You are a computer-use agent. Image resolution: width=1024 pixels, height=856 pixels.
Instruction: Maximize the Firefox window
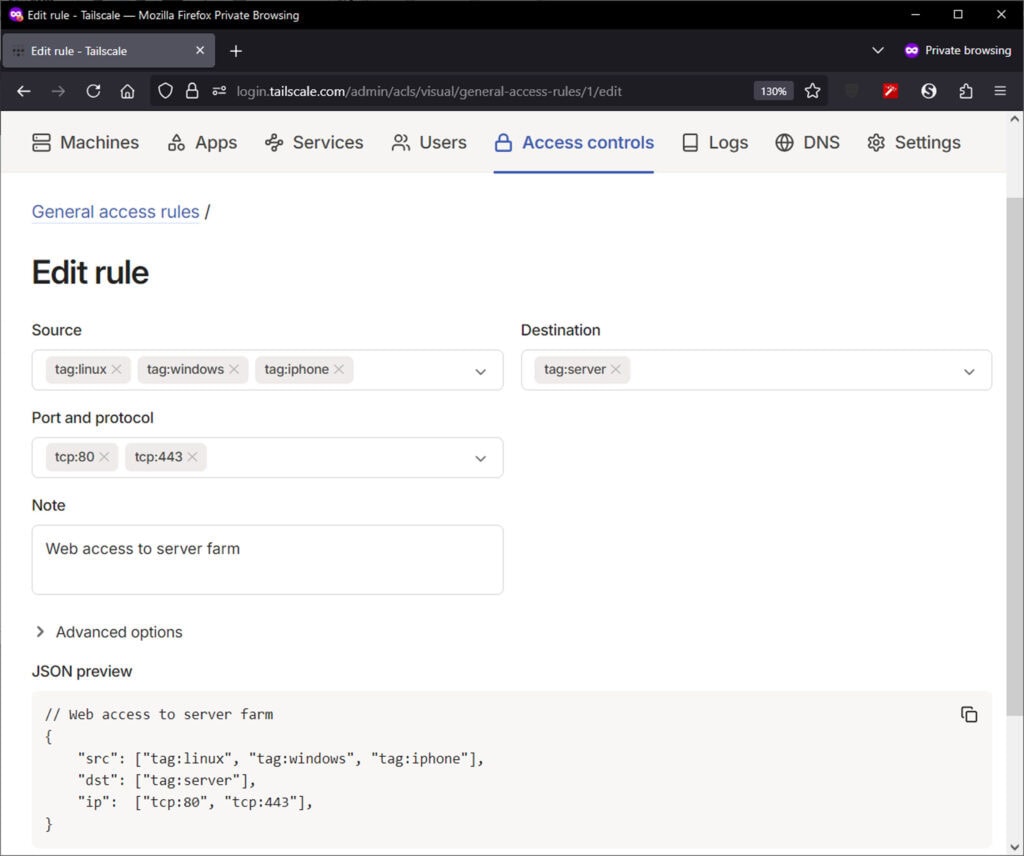click(x=957, y=14)
